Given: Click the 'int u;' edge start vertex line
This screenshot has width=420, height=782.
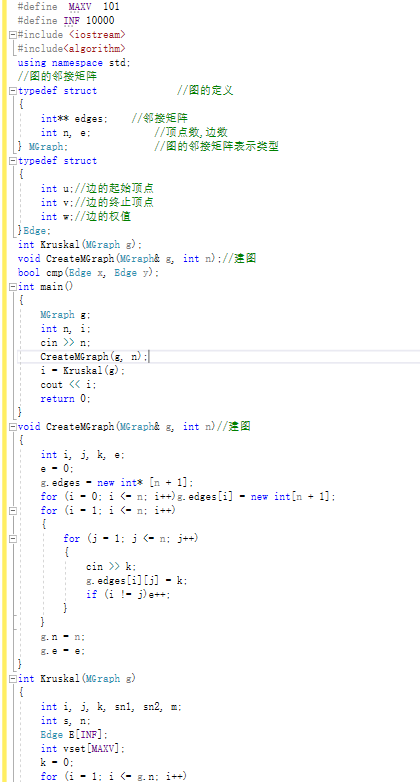Looking at the screenshot, I should tap(97, 189).
